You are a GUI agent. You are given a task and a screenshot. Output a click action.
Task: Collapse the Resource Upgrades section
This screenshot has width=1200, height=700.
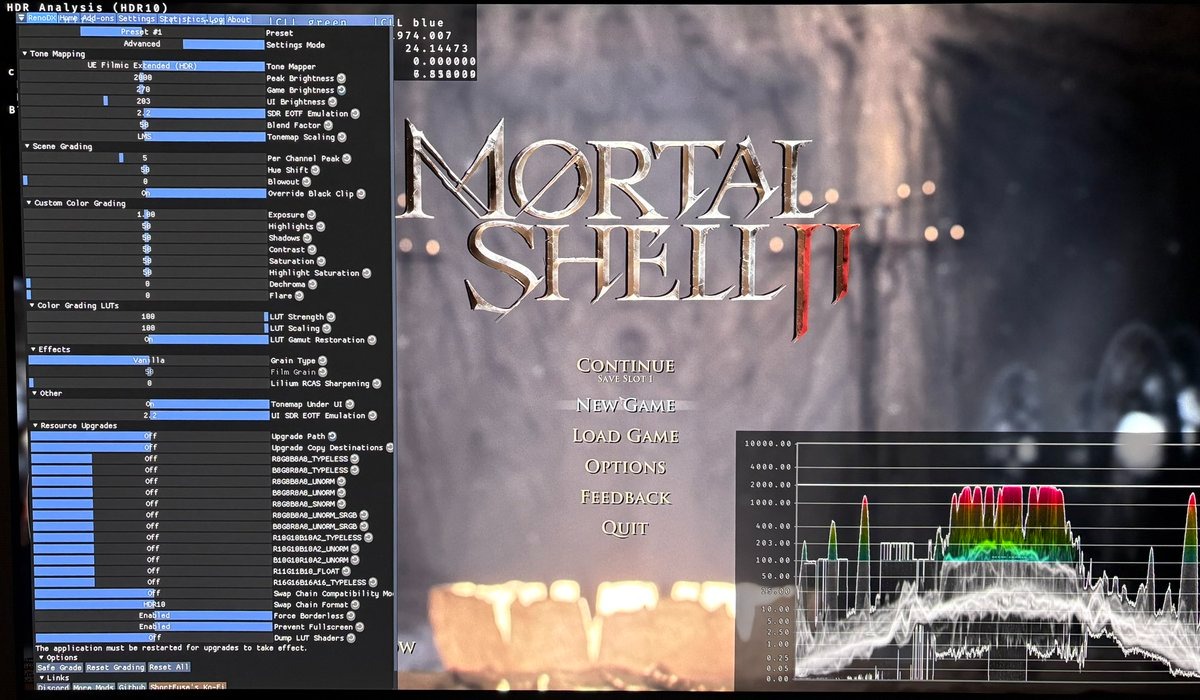(35, 426)
